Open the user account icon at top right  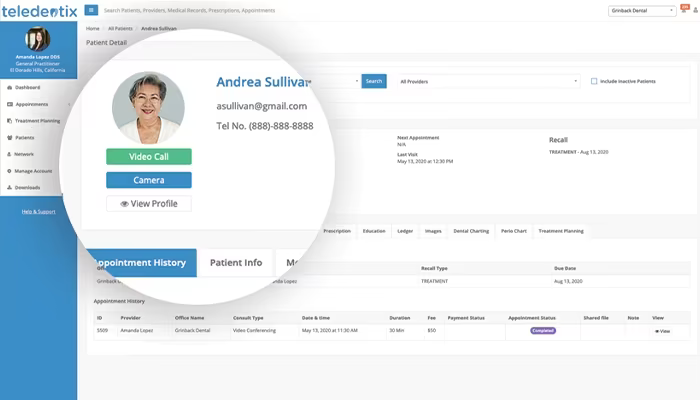(x=696, y=10)
